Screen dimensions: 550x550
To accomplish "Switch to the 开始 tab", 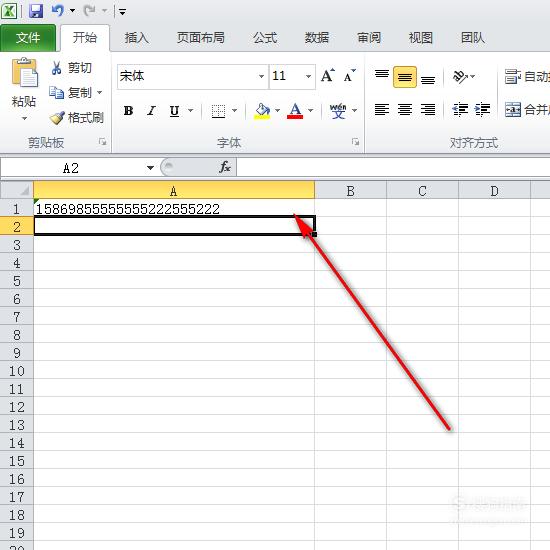I will click(x=85, y=38).
